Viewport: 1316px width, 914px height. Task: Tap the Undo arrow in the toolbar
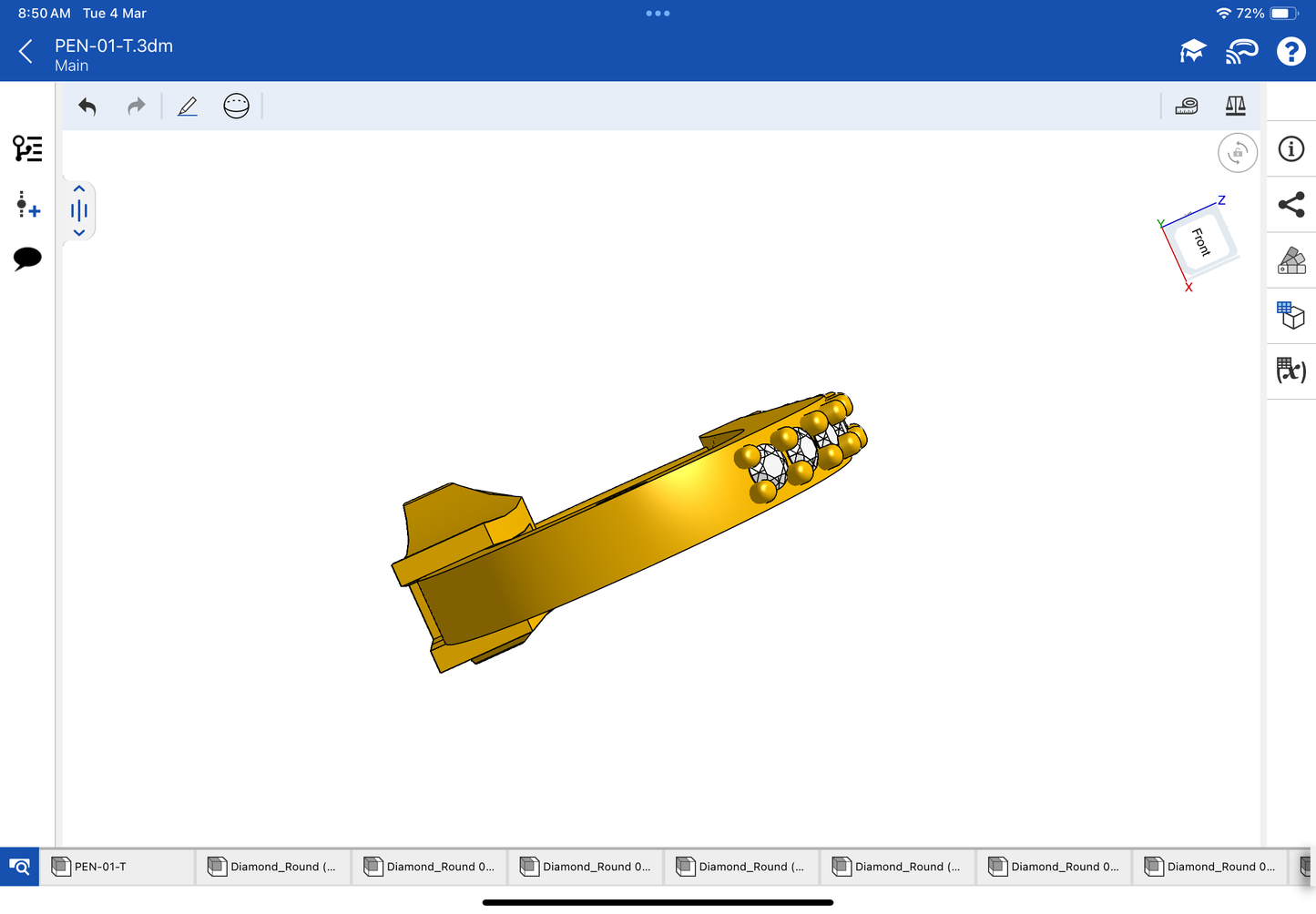tap(87, 107)
